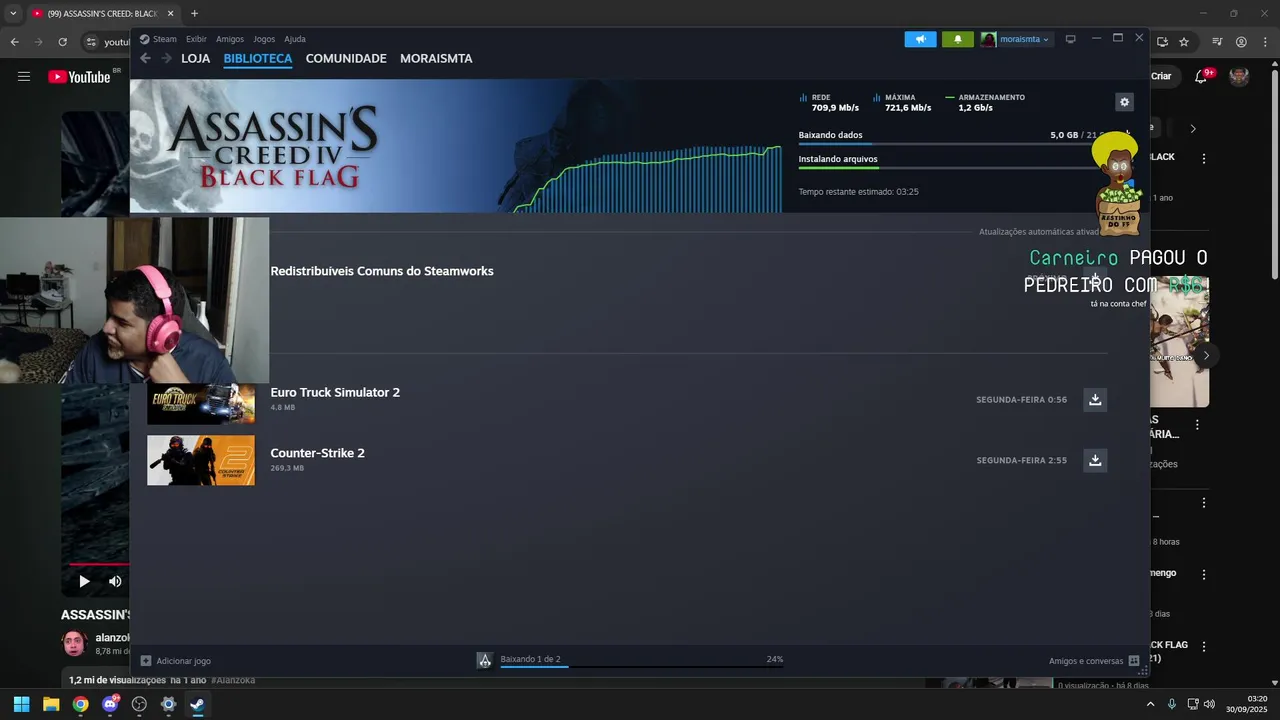
Task: Reload the YouTube page in Chrome
Action: coord(62,42)
